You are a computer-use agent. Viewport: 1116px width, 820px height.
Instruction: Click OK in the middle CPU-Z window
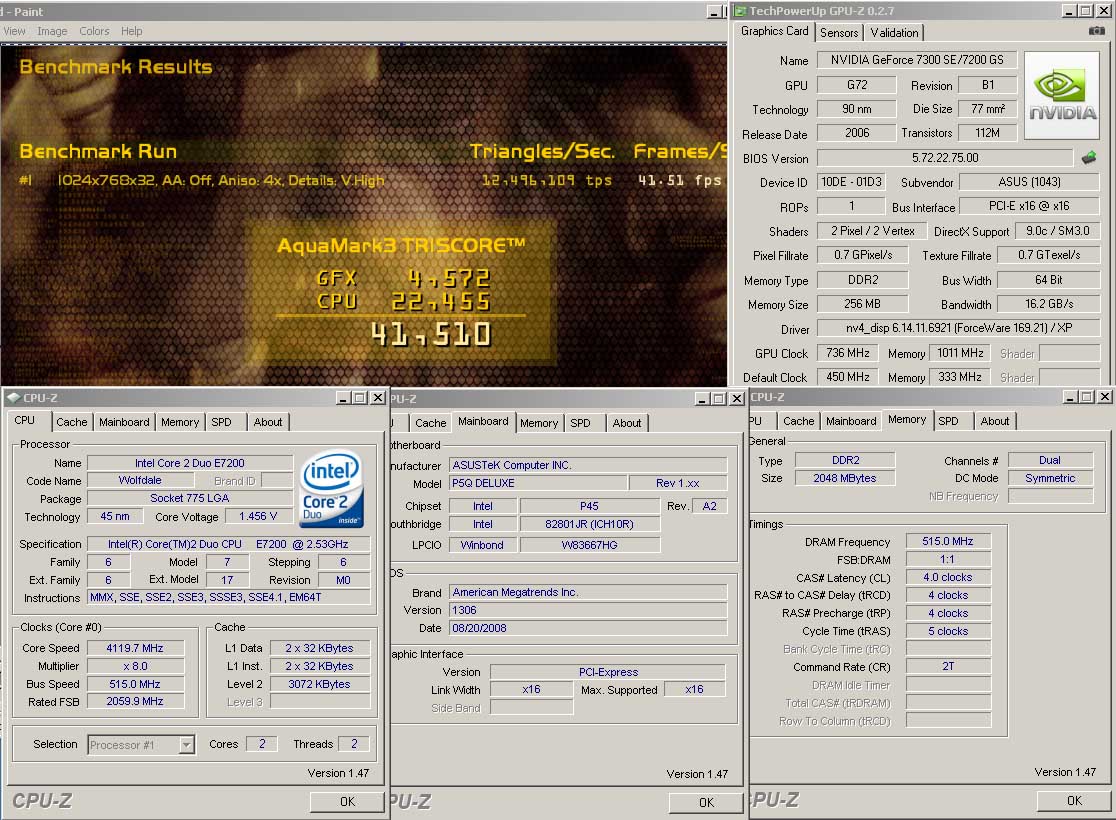pyautogui.click(x=706, y=802)
